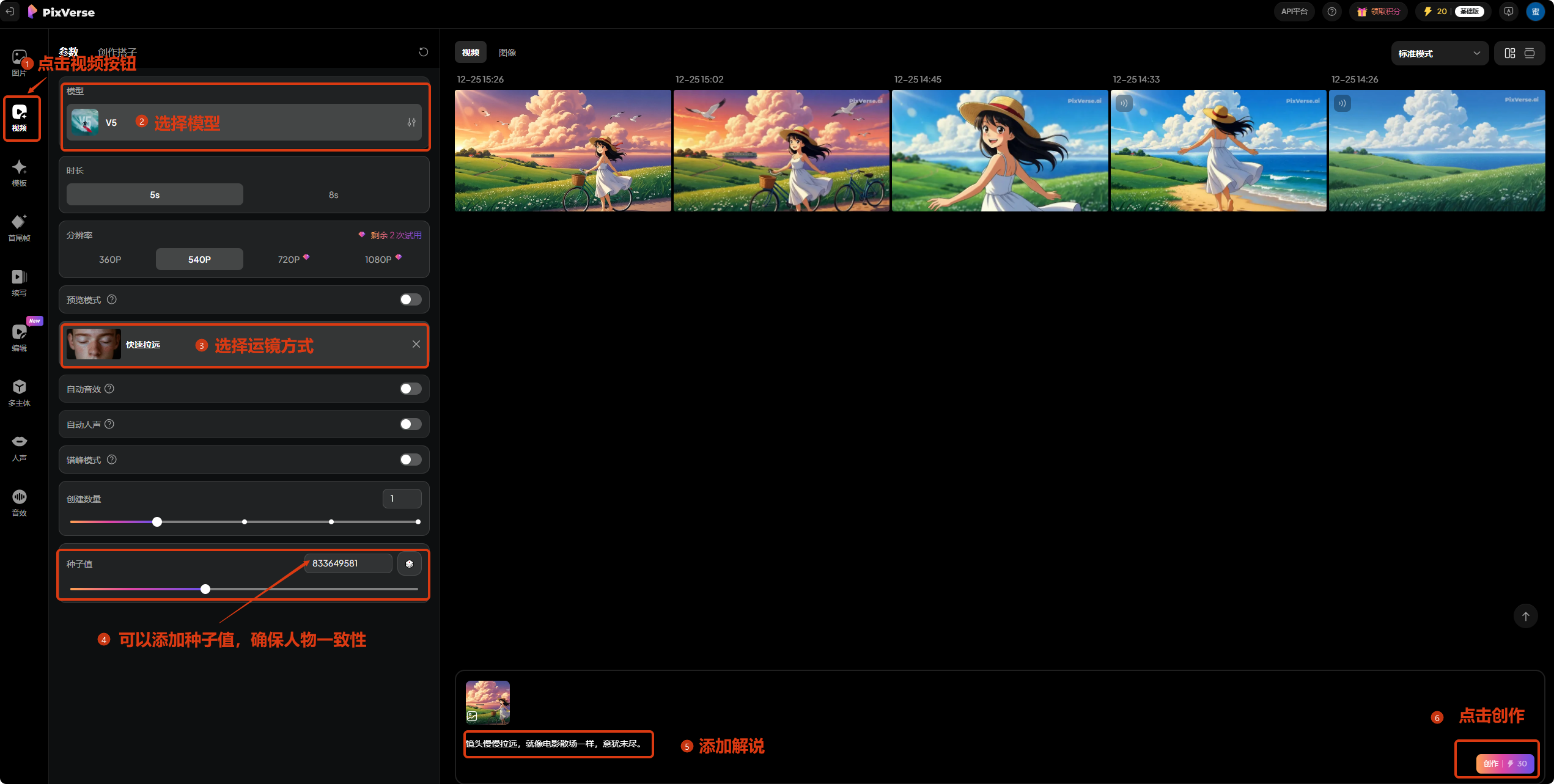1554x784 pixels.
Task: Click the 创作 generate button
Action: pos(1504,763)
